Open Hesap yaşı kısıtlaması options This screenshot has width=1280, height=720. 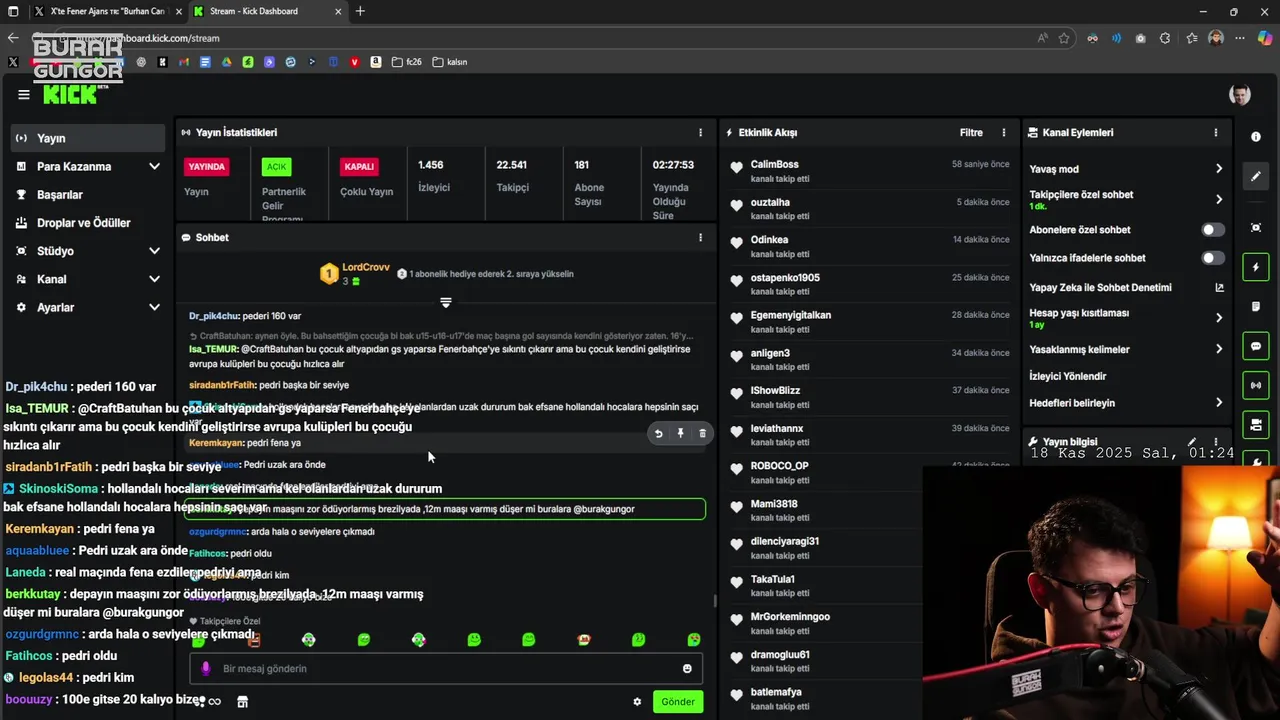[x=1126, y=318]
